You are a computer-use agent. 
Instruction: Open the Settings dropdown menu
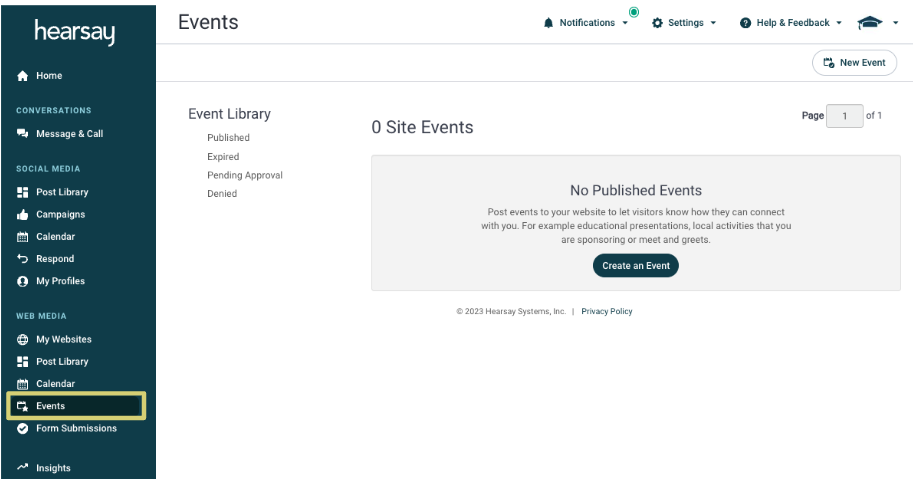pyautogui.click(x=685, y=23)
